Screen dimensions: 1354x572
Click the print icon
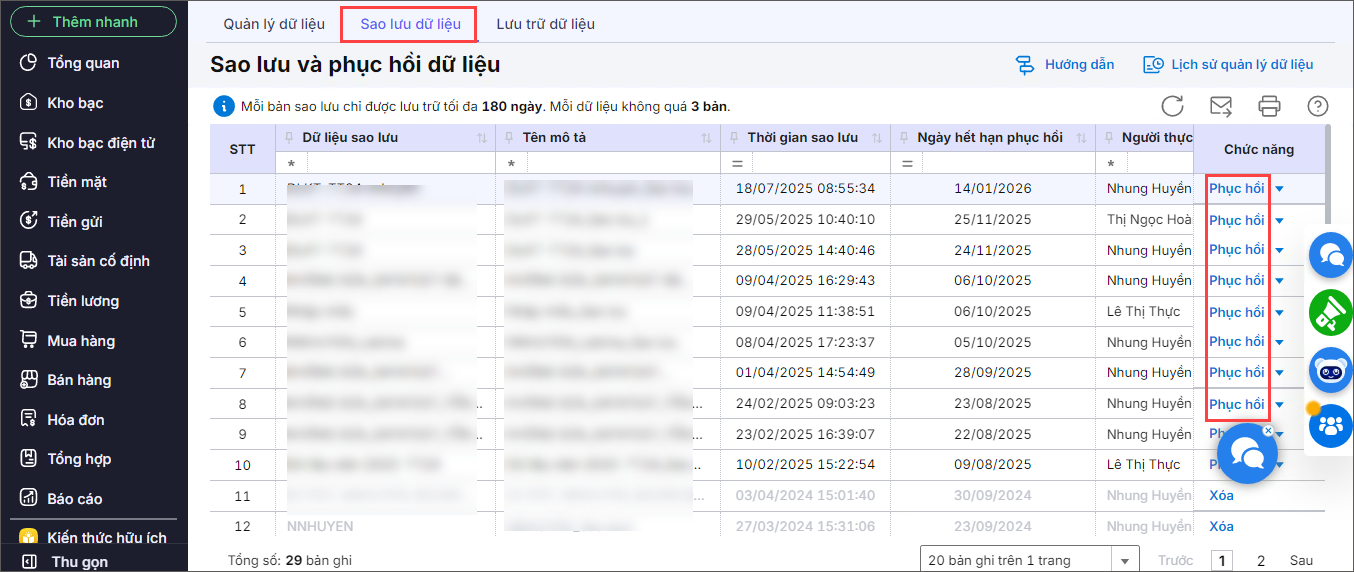1269,106
